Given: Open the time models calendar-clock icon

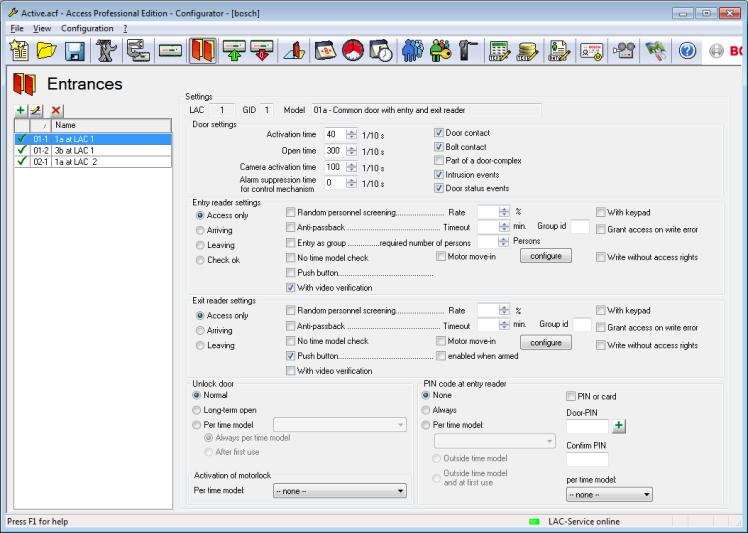Looking at the screenshot, I should [381, 51].
